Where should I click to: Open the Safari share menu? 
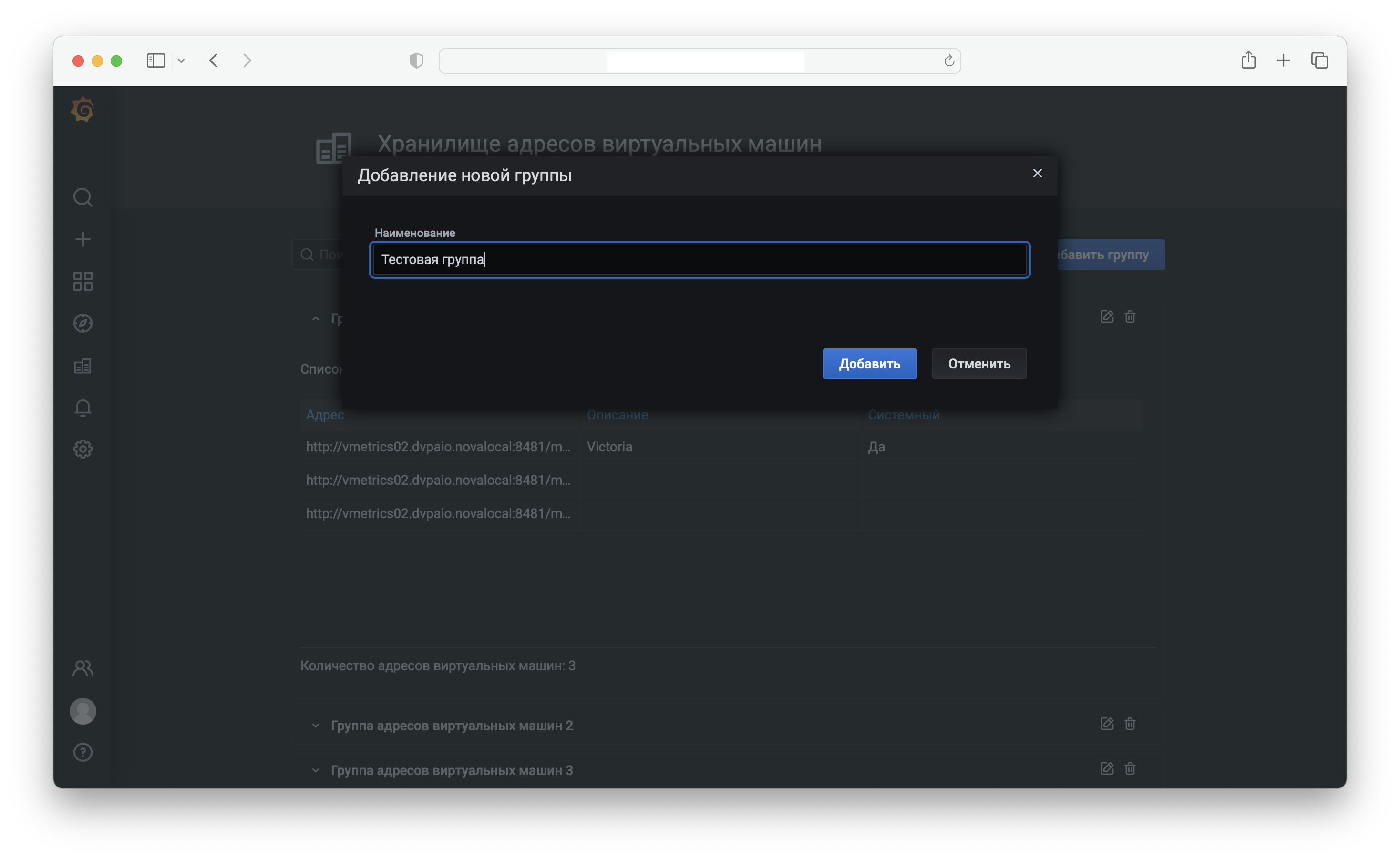[x=1248, y=60]
